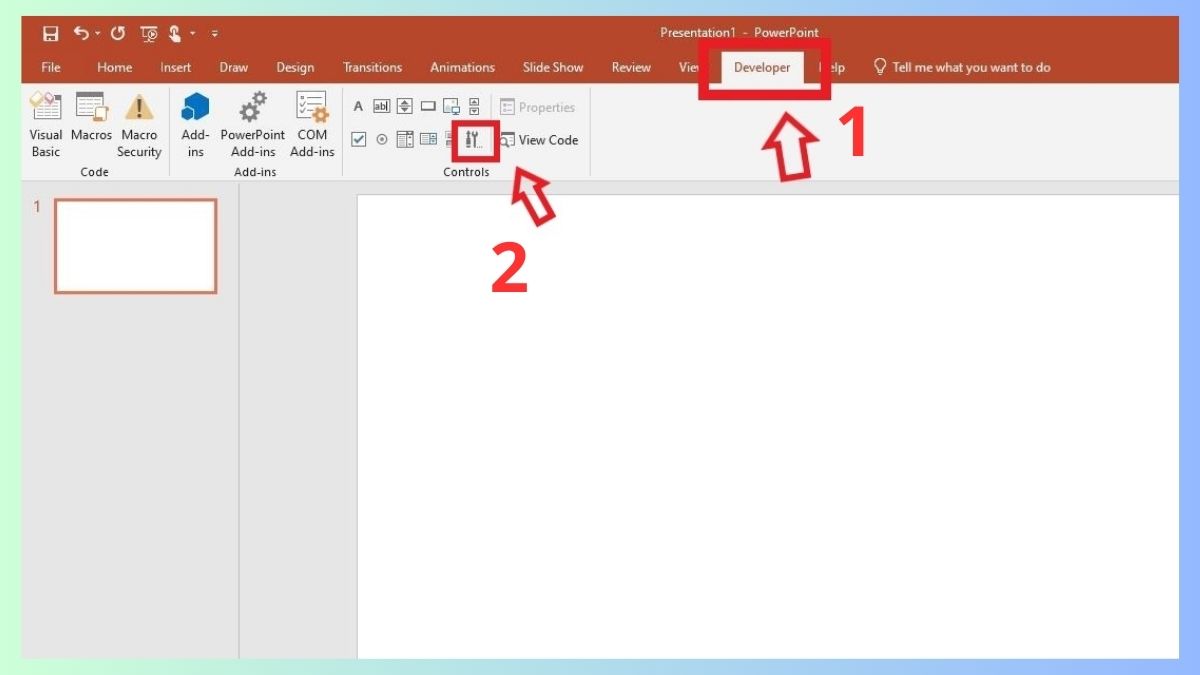
Task: Click the Properties button in Controls group
Action: (538, 107)
